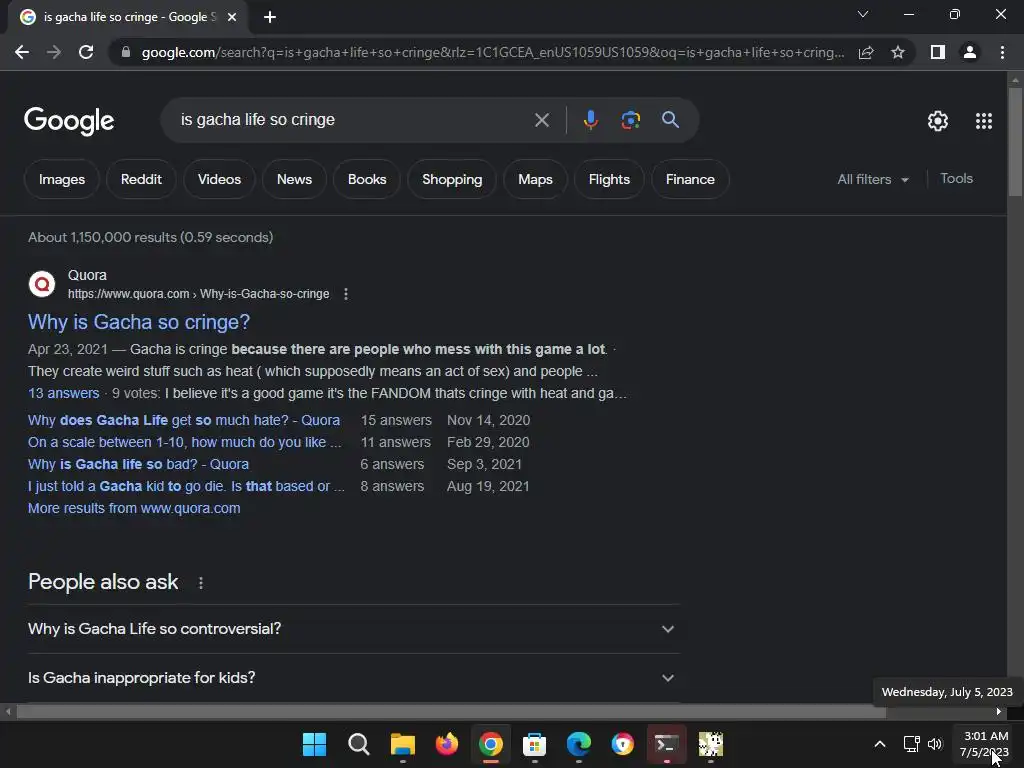
Task: Open search Tools options
Action: tap(956, 178)
